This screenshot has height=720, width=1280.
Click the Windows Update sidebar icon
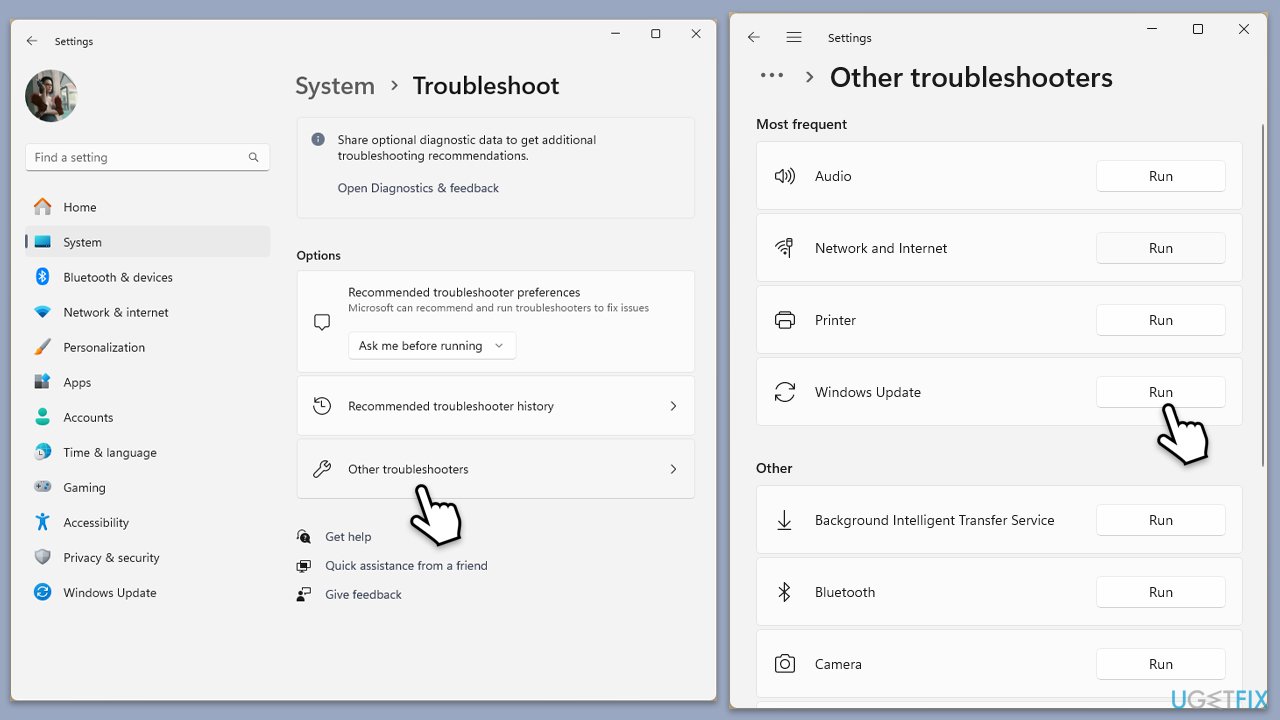click(42, 592)
